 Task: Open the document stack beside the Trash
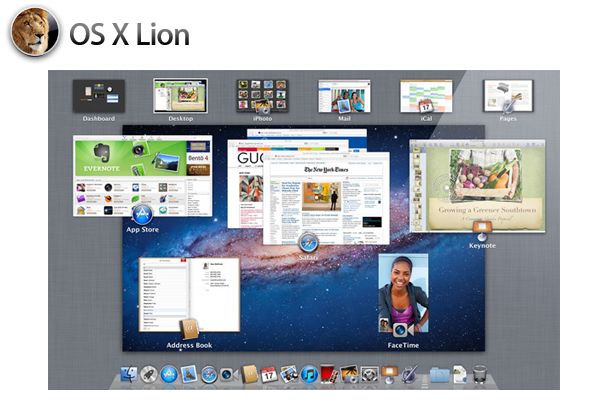click(x=460, y=374)
